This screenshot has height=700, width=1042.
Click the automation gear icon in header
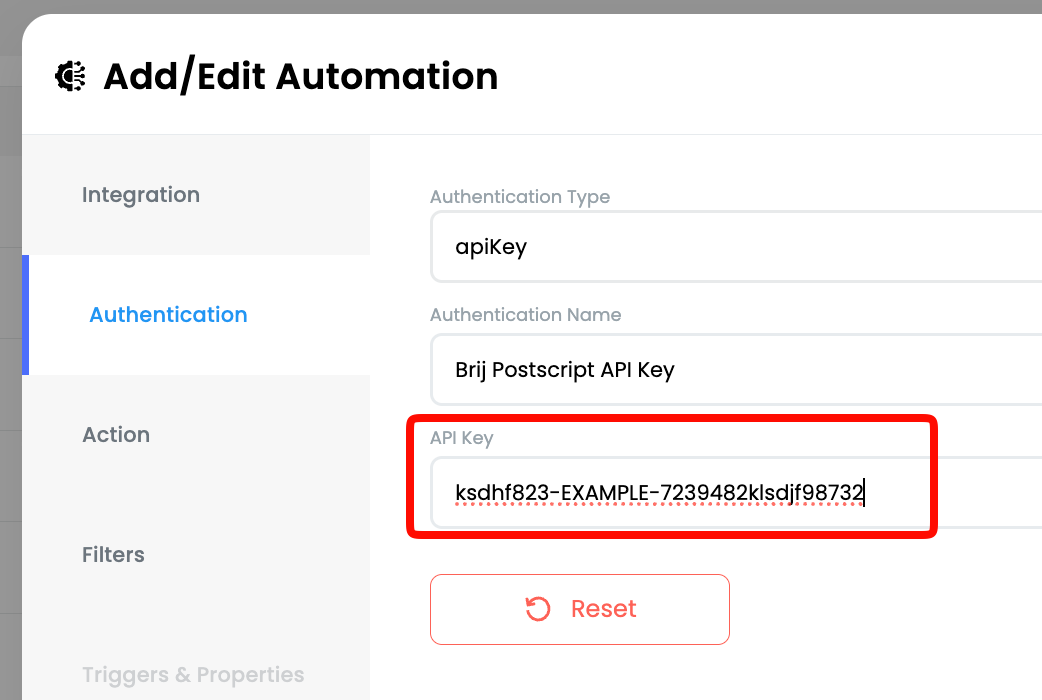(70, 76)
